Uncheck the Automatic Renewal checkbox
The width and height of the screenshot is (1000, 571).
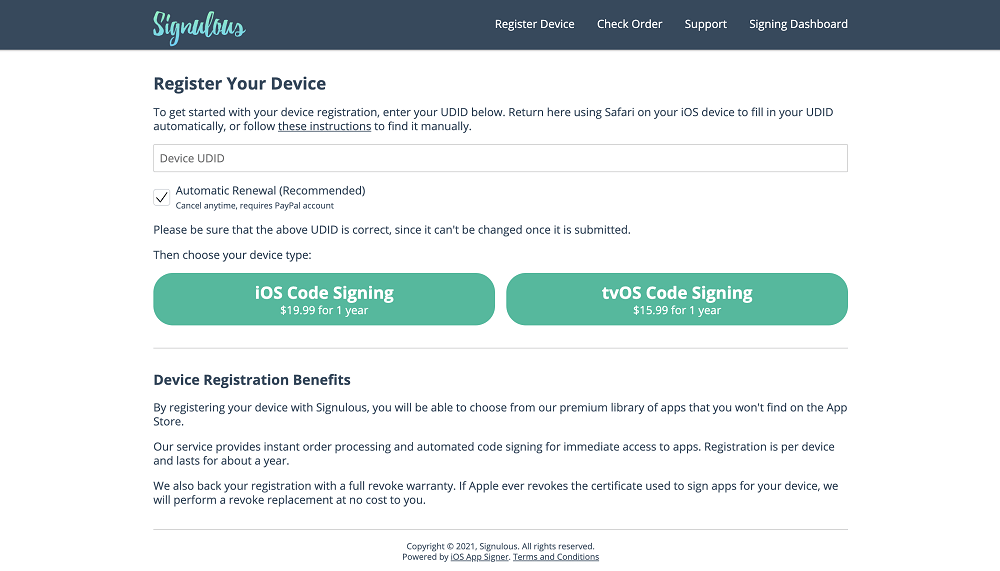click(161, 197)
